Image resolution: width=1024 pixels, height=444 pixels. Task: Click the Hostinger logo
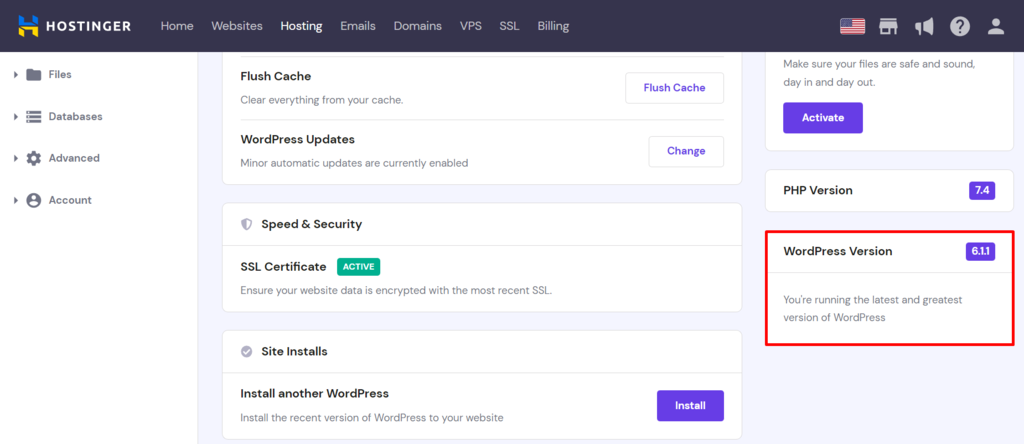coord(75,26)
